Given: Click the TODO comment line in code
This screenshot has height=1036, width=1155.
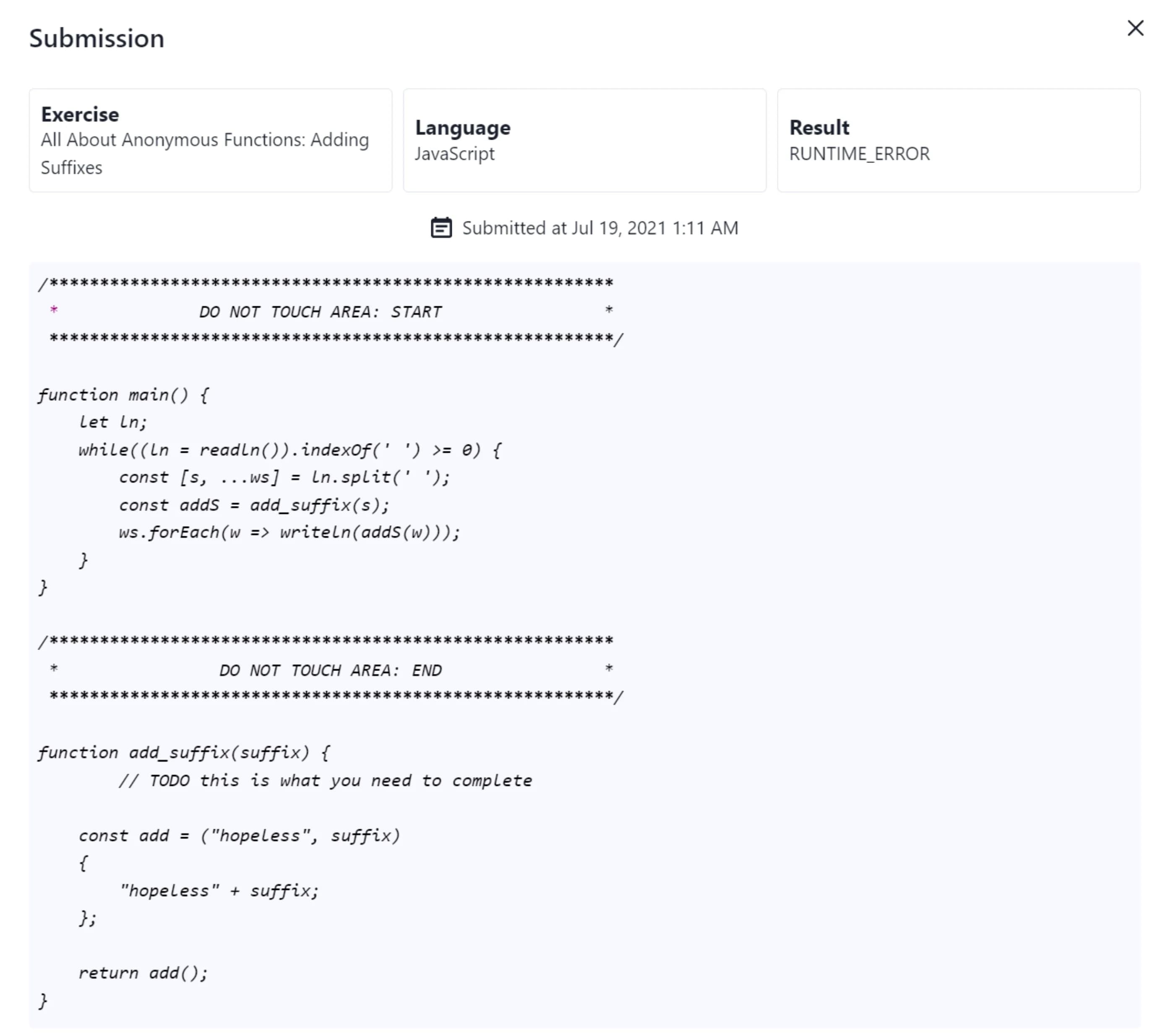Looking at the screenshot, I should coord(326,780).
